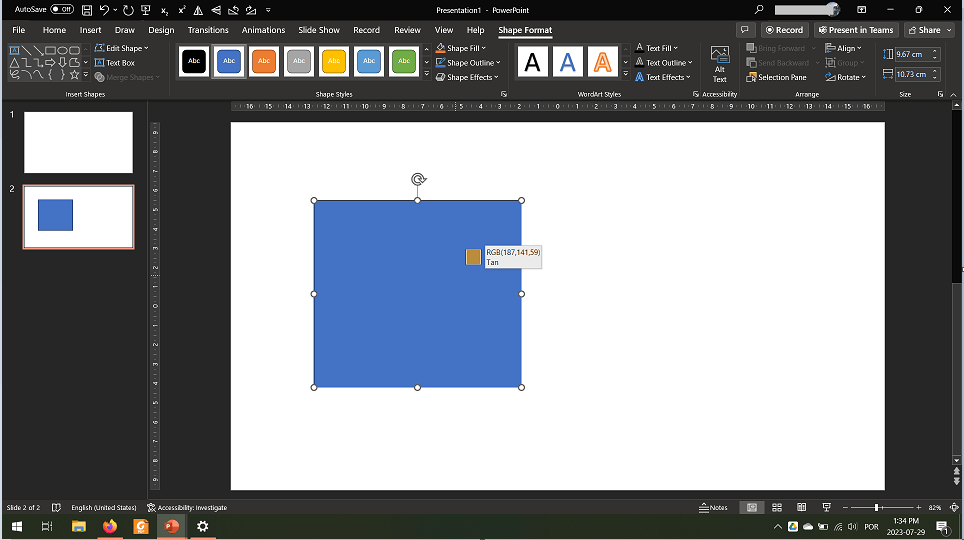
Task: Open Text Outline dropdown
Action: coord(664,63)
